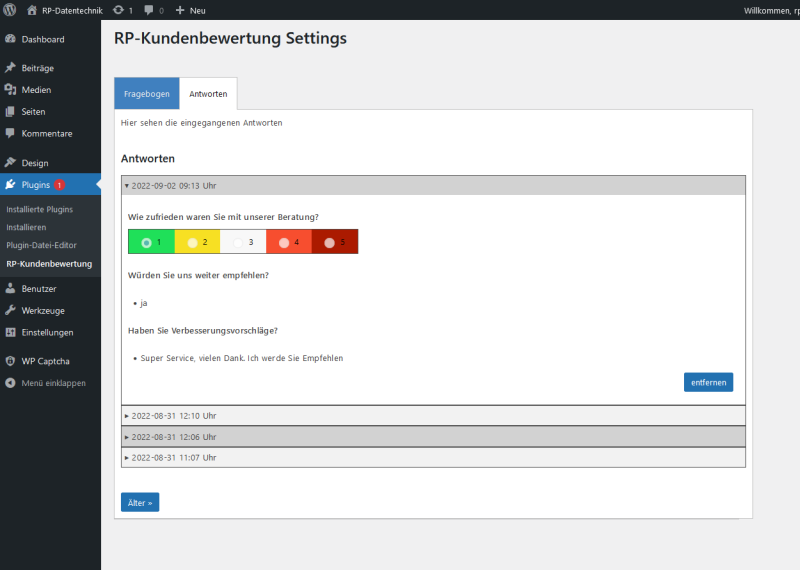Click the collapse menu arrow icon
The image size is (800, 570).
[x=10, y=383]
